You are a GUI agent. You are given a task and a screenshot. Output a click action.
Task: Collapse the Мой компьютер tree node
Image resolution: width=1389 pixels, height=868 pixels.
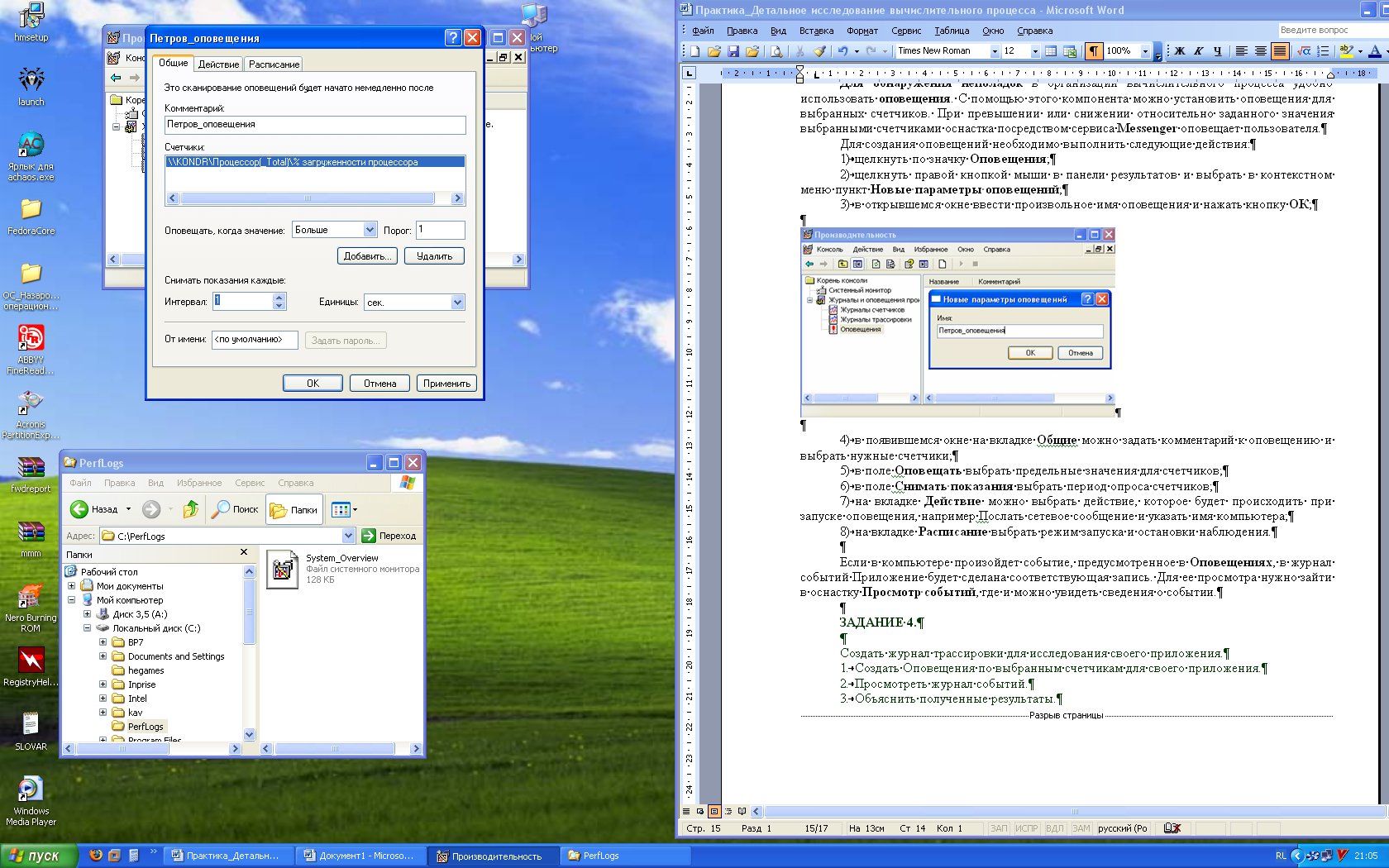[71, 600]
